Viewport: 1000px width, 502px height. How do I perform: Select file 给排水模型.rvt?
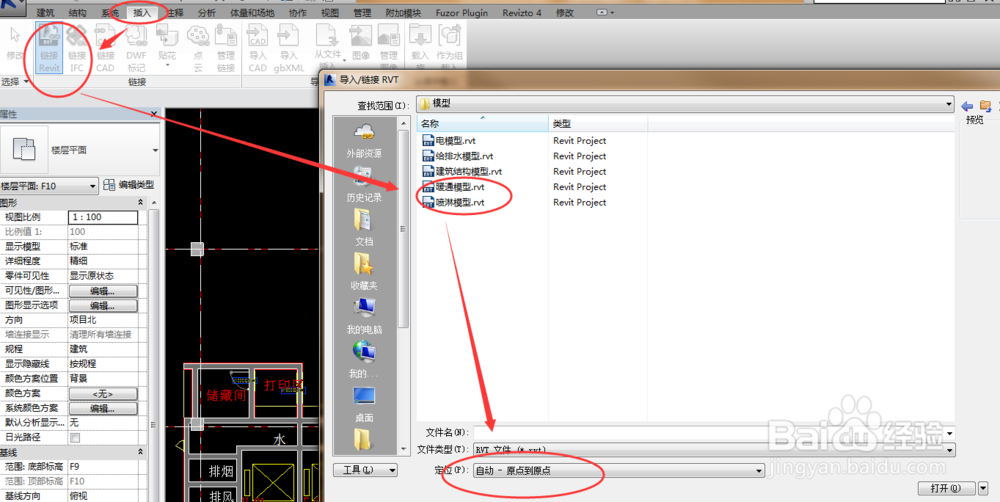tap(458, 156)
